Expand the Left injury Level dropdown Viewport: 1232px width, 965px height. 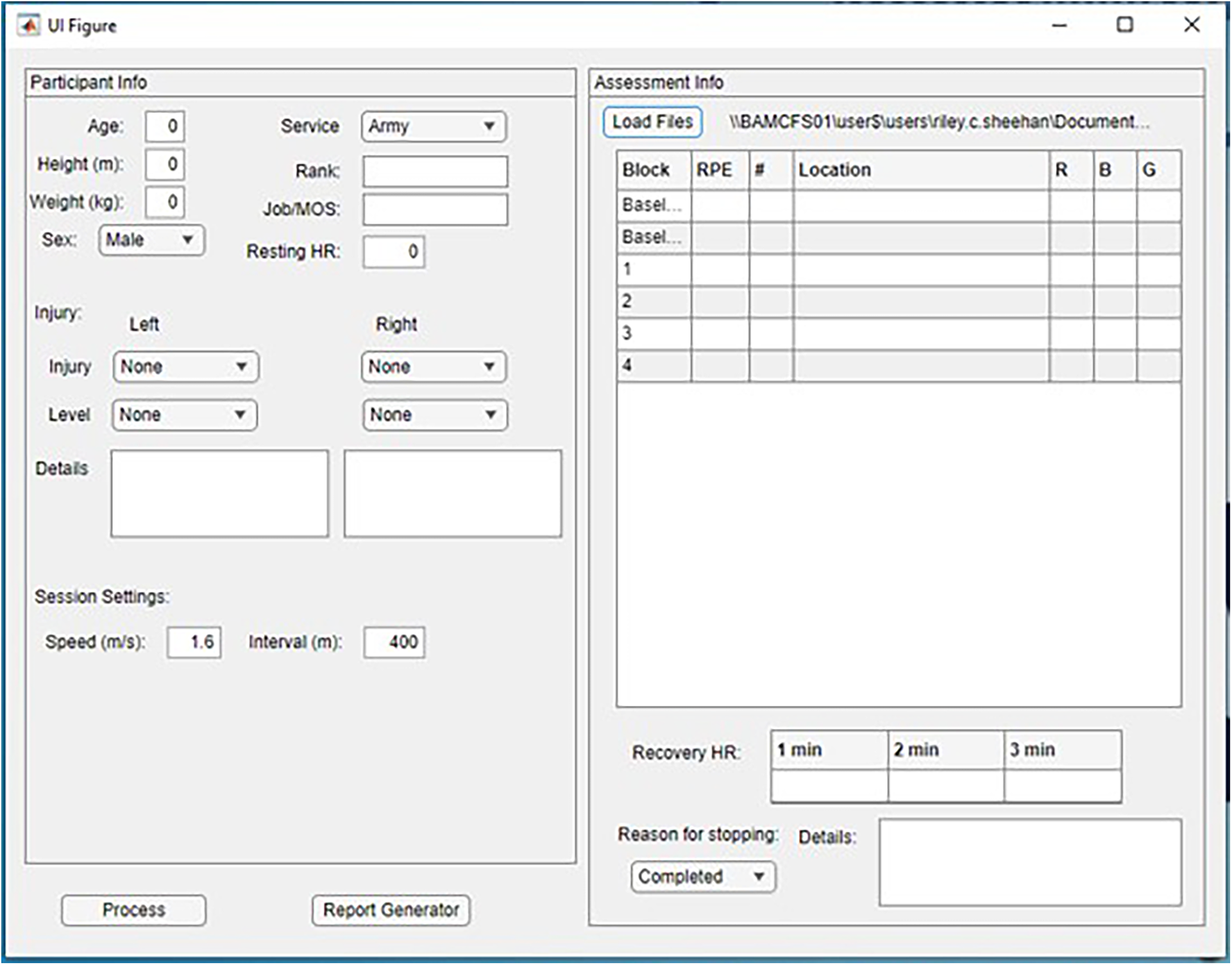coord(185,415)
